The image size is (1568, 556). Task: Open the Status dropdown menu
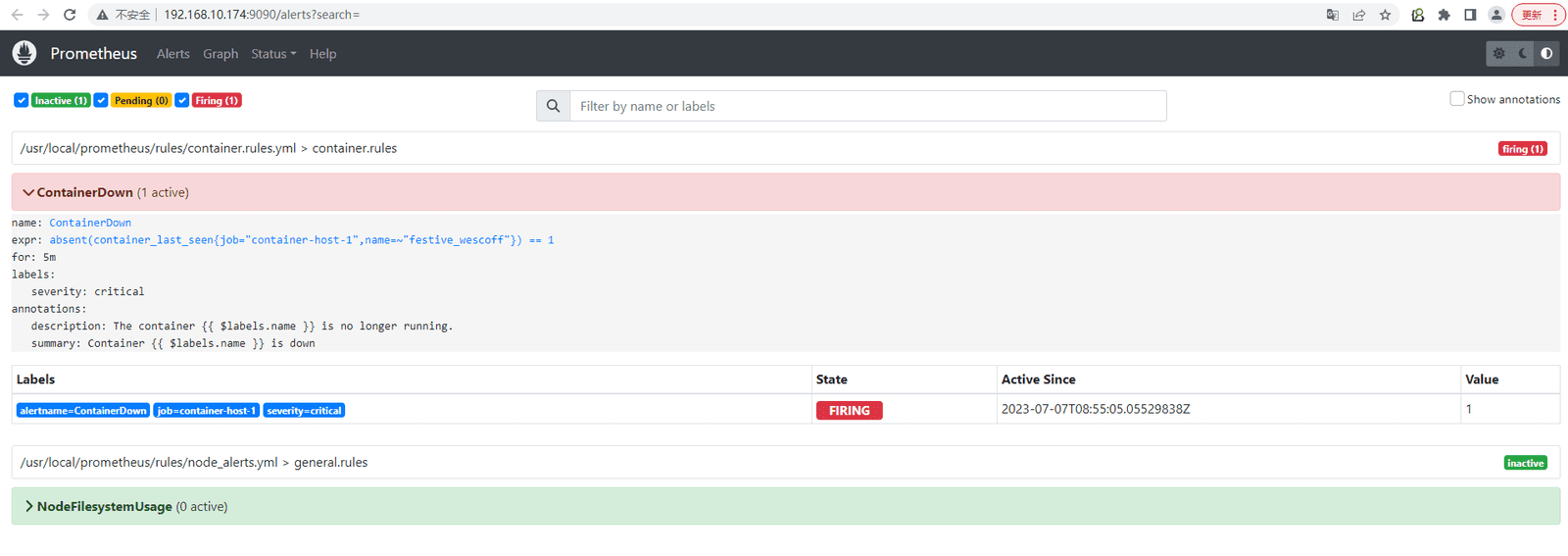click(273, 54)
